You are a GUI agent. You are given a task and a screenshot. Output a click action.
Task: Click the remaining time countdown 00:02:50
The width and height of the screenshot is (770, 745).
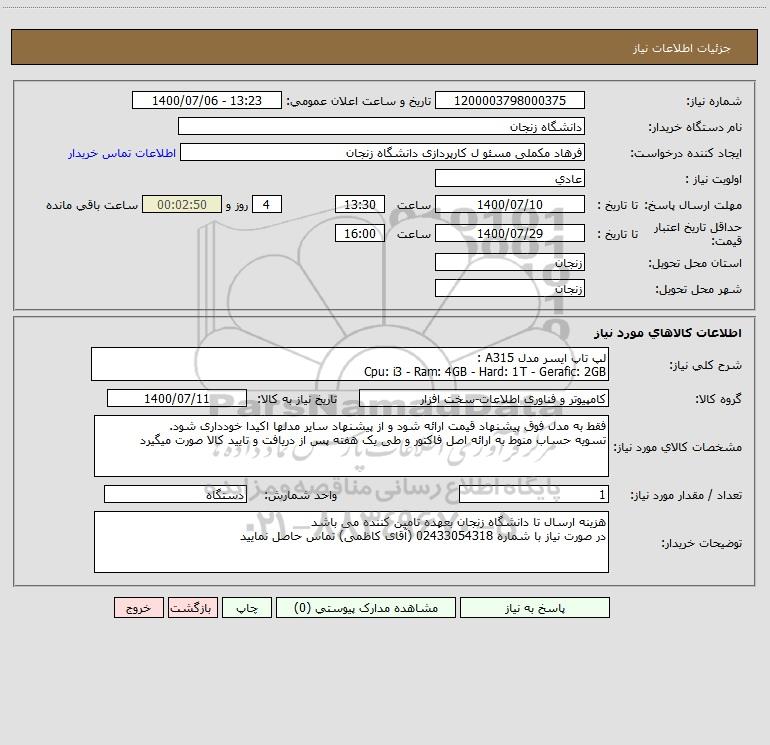click(182, 204)
